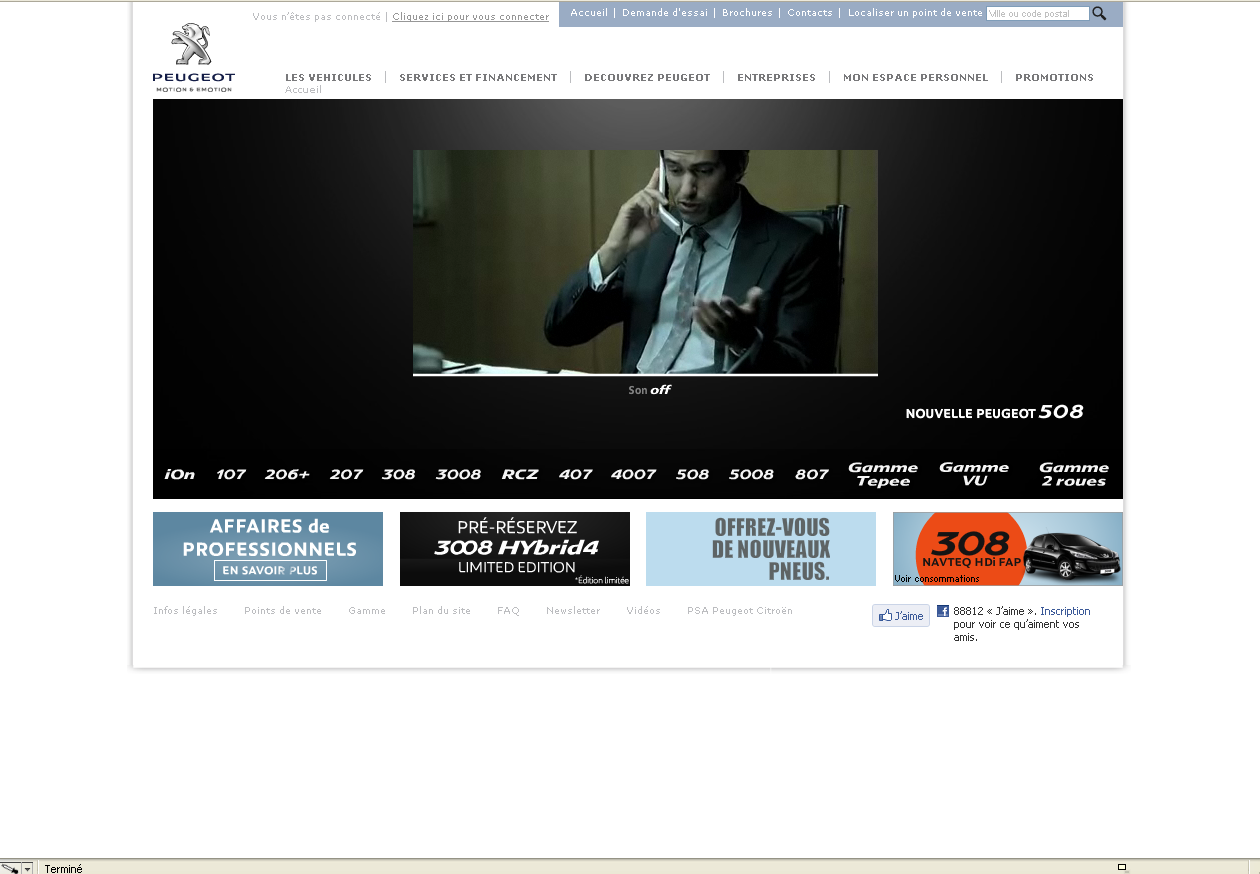Click the Facebook J'aime like button
Image resolution: width=1260 pixels, height=874 pixels.
point(901,616)
